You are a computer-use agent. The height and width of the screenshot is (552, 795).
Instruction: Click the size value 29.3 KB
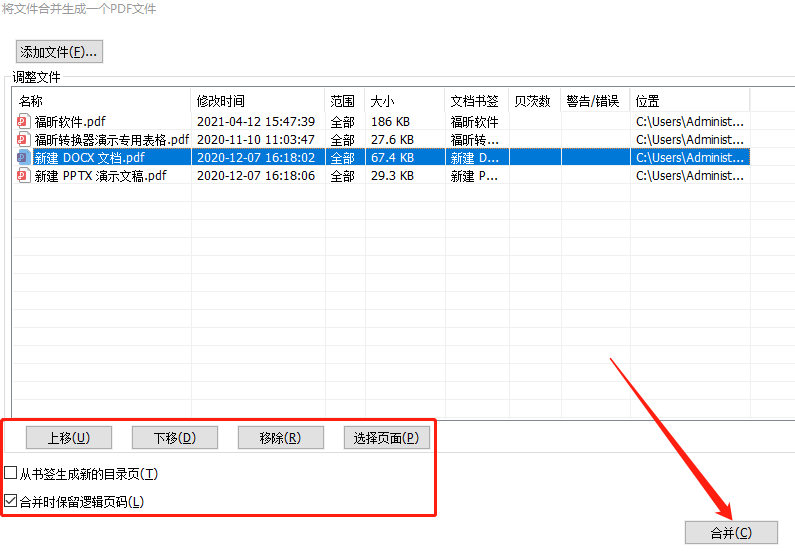[392, 176]
